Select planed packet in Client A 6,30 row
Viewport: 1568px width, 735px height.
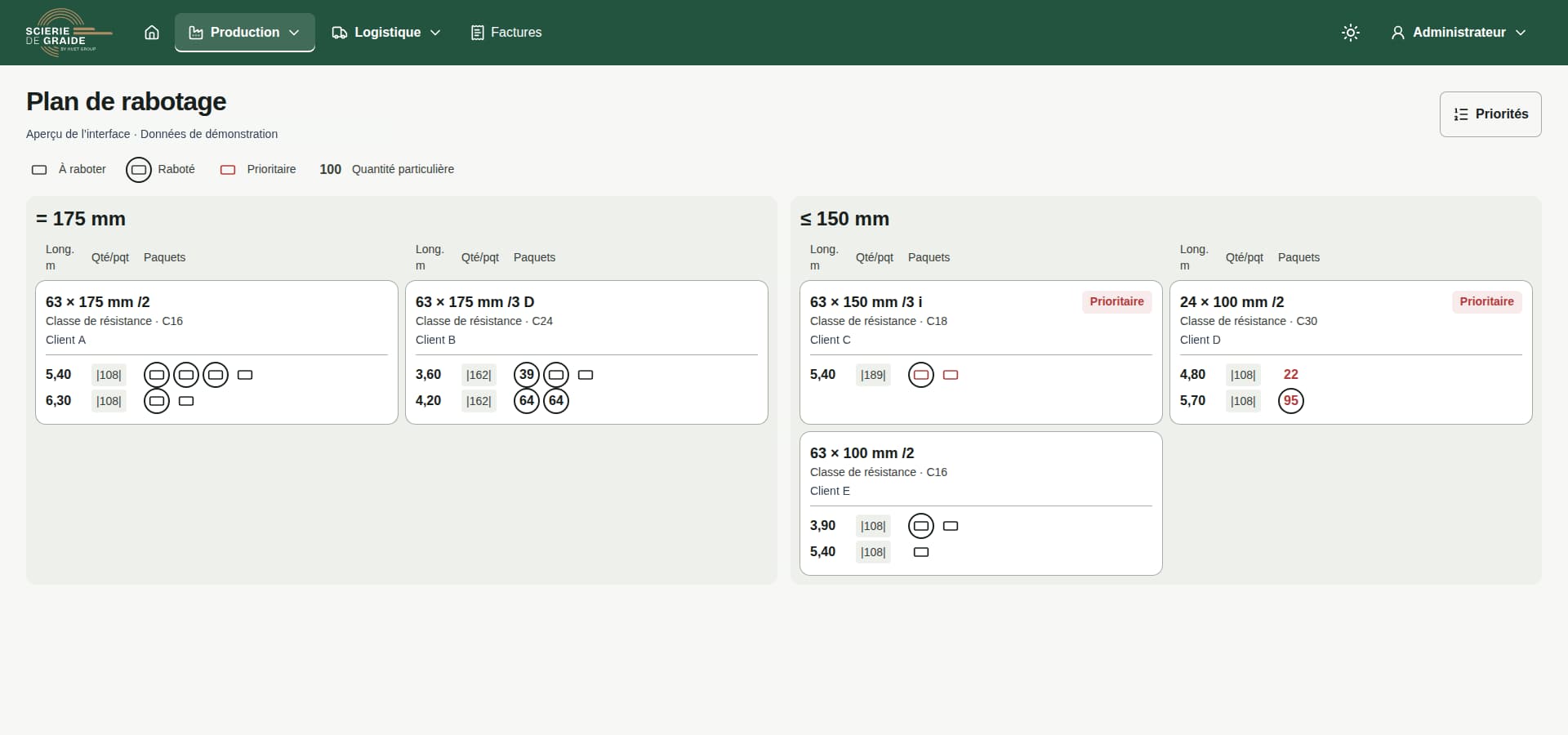click(x=157, y=401)
